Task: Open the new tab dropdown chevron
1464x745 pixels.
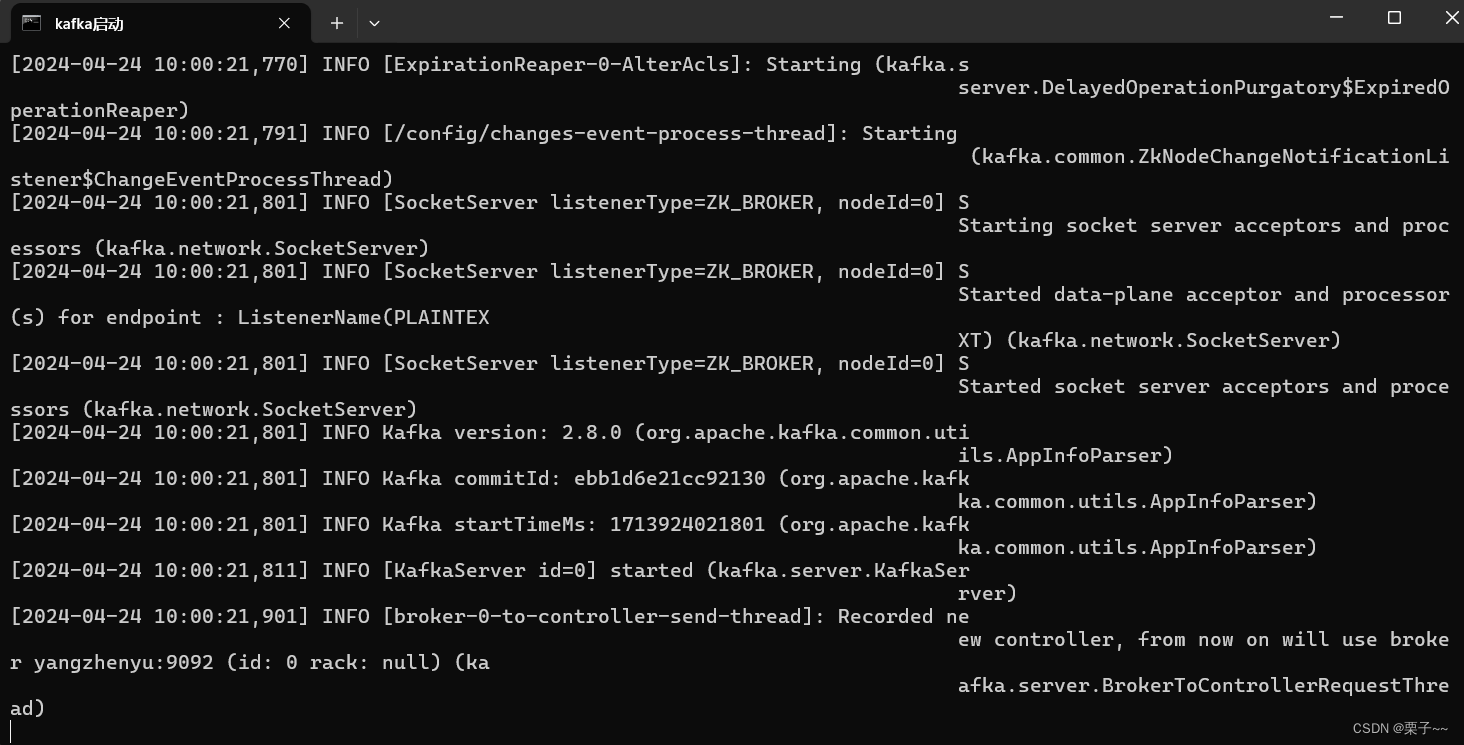Action: click(373, 22)
